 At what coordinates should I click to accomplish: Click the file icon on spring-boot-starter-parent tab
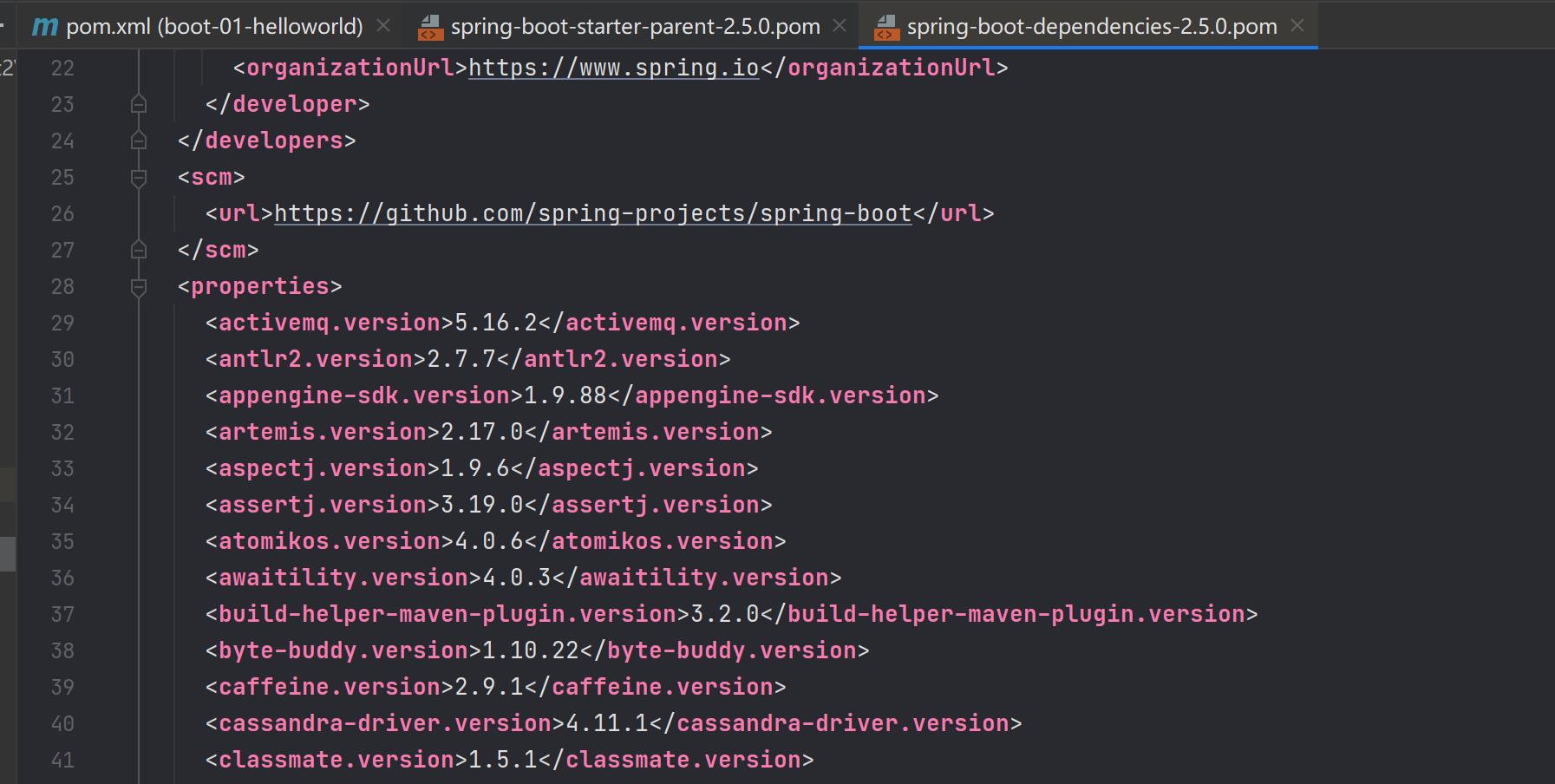(x=430, y=27)
